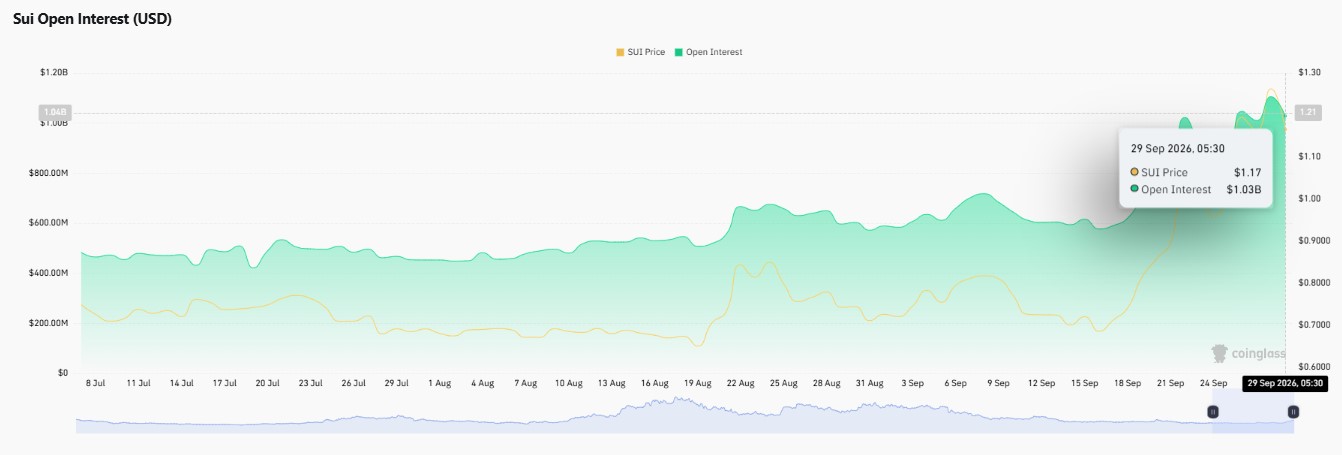This screenshot has width=1342, height=455.
Task: Click the '$200.00M' left axis label
Action: click(x=48, y=323)
